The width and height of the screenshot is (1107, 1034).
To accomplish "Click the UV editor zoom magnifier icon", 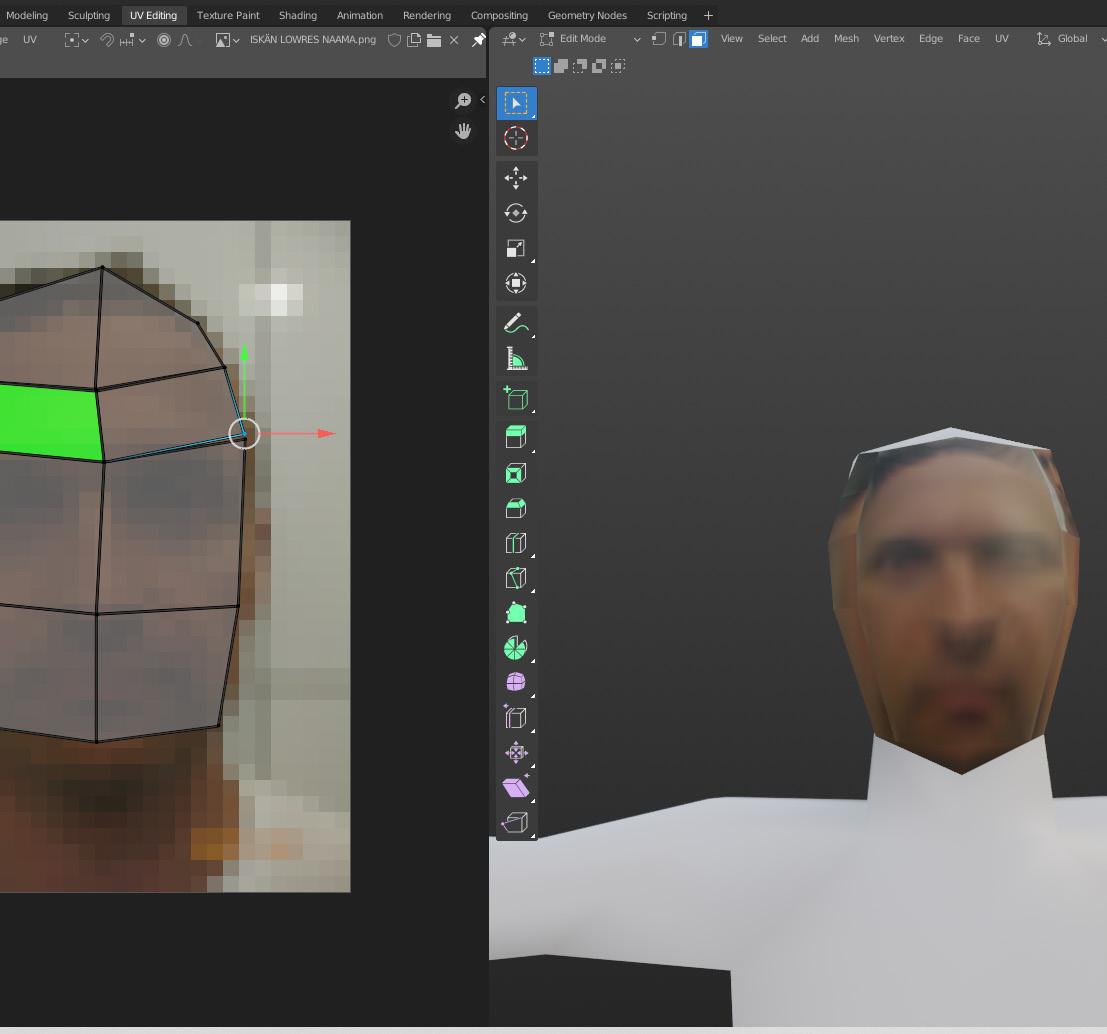I will click(463, 101).
